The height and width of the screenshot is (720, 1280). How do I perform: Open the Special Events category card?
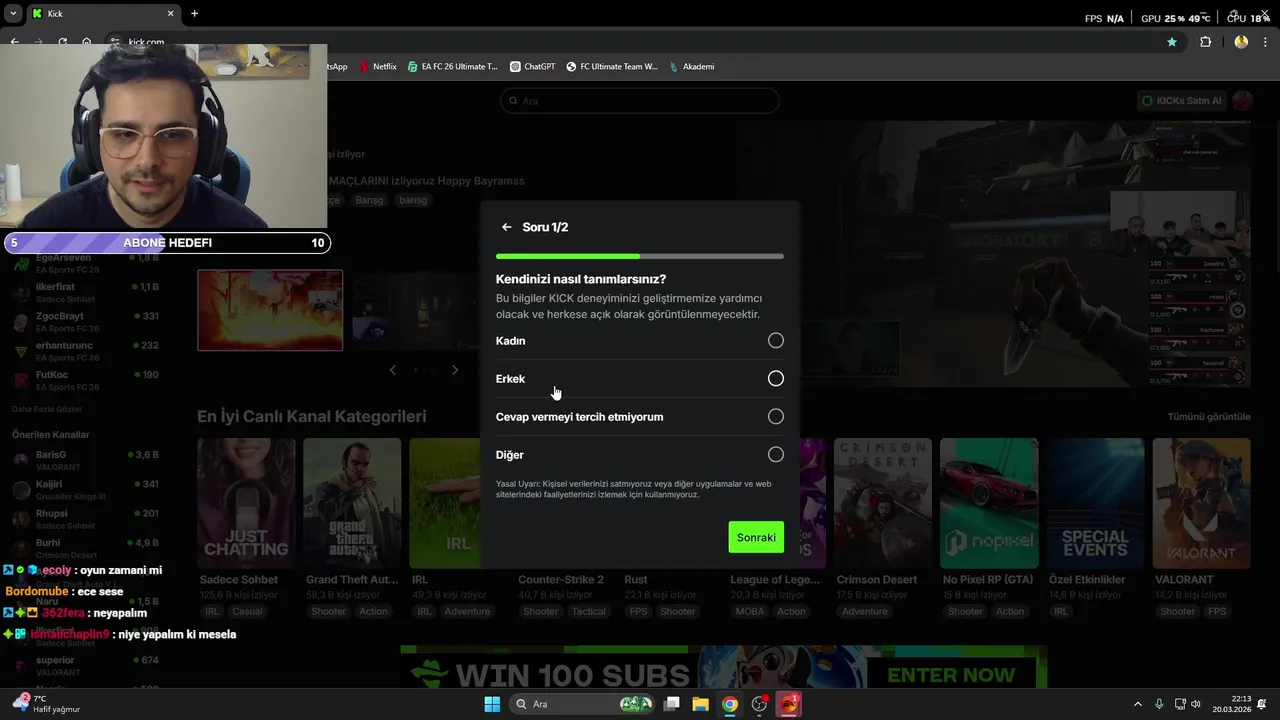[1095, 503]
